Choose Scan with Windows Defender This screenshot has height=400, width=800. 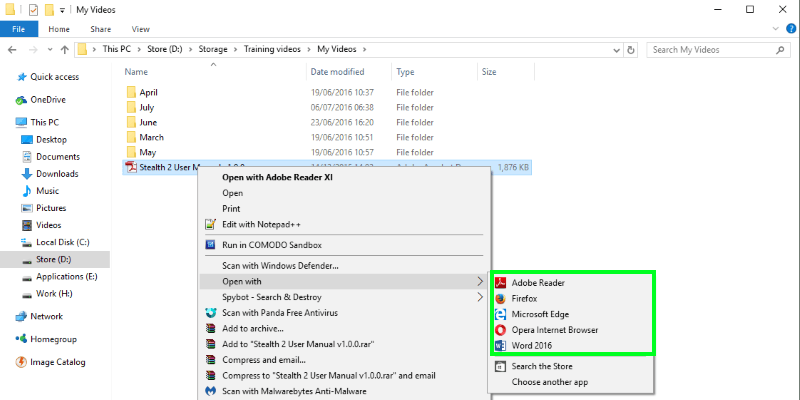pos(281,266)
